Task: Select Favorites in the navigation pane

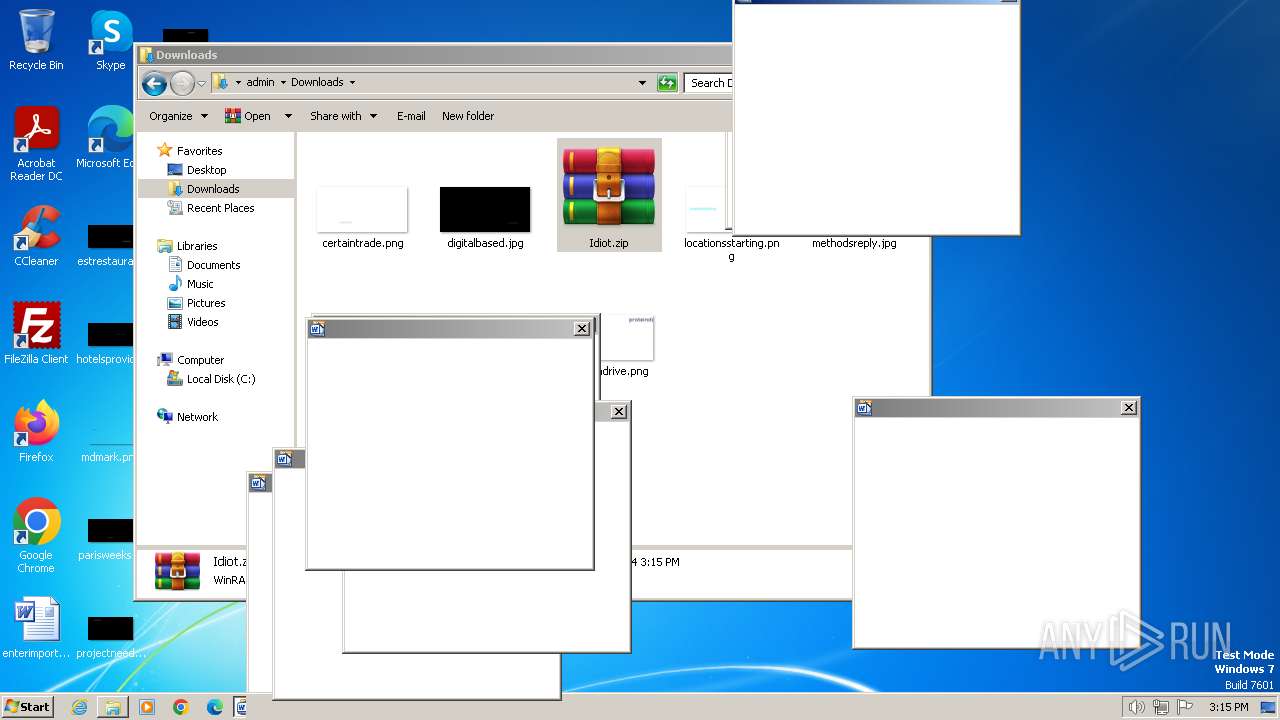Action: 199,151
